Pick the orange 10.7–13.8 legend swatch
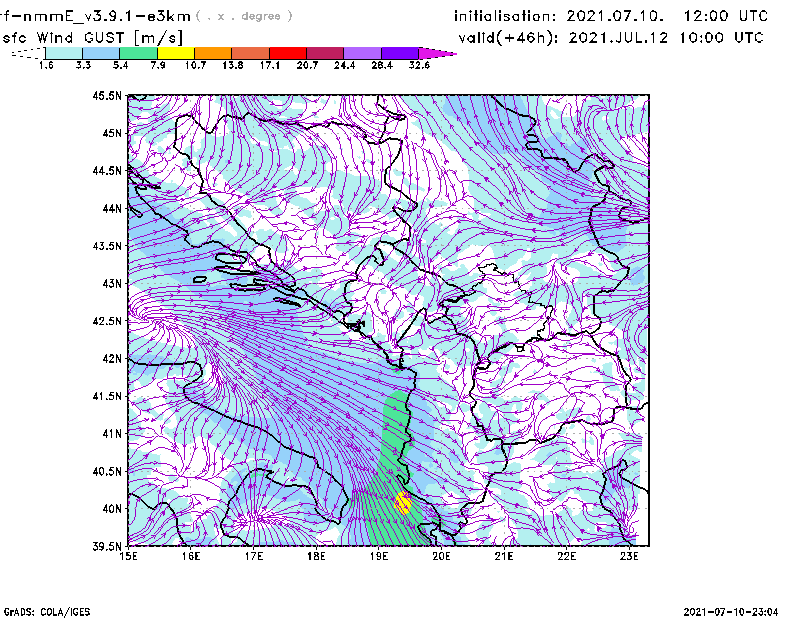 213,53
